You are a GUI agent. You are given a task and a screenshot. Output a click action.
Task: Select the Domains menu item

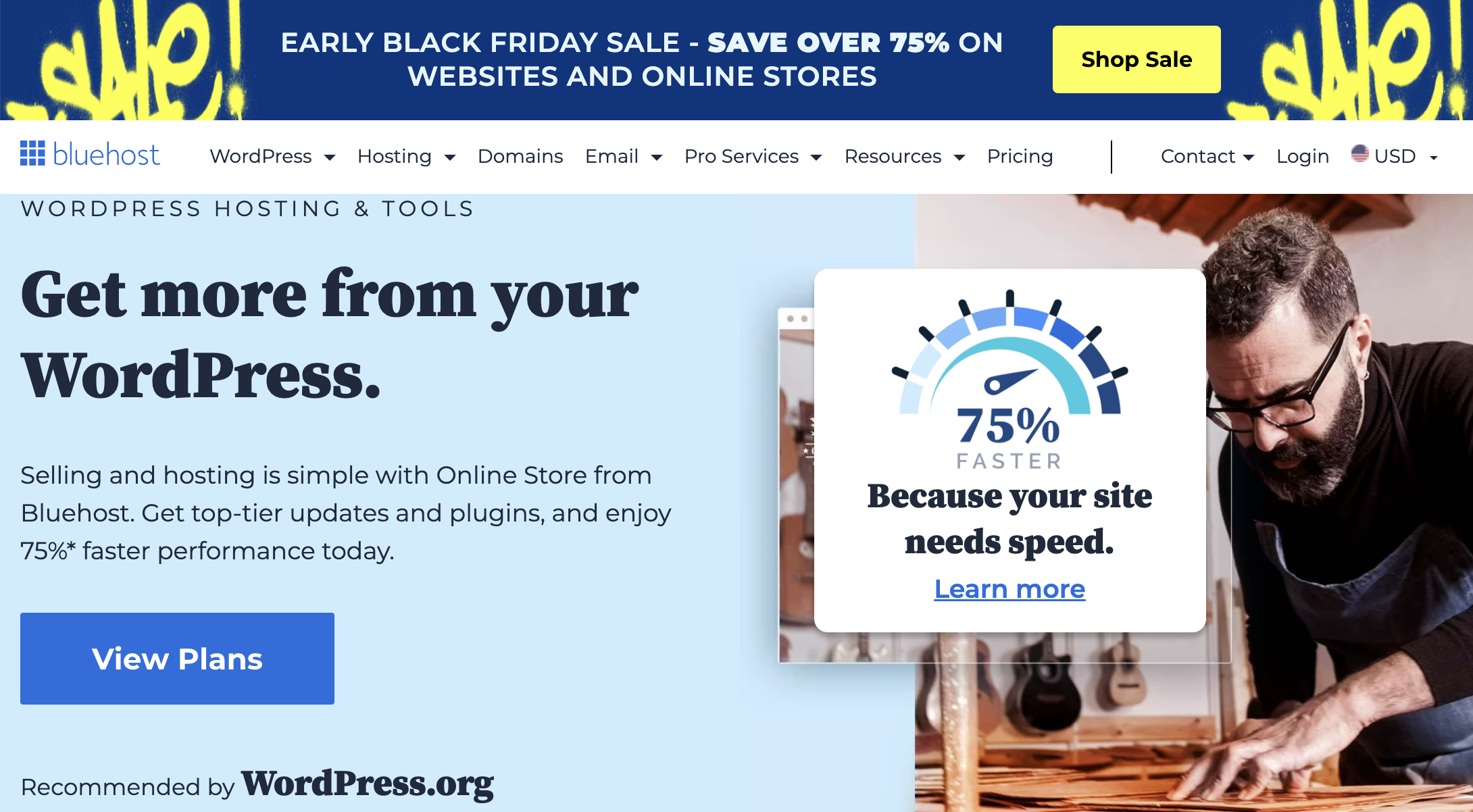tap(520, 156)
